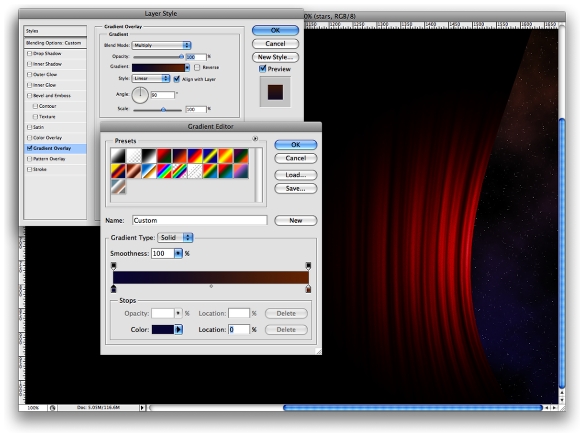Screen dimensions: 580x433
Task: Open the status bar info arrow
Action: (142, 407)
